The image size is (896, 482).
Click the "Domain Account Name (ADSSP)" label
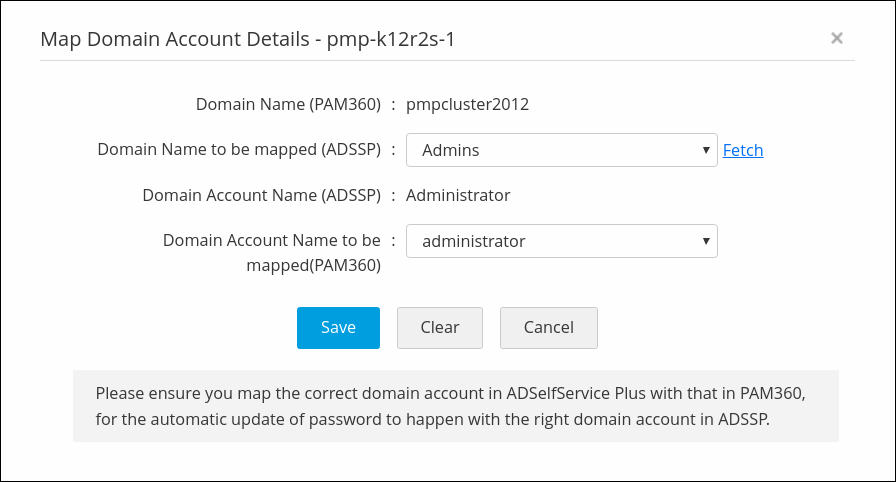click(x=261, y=195)
